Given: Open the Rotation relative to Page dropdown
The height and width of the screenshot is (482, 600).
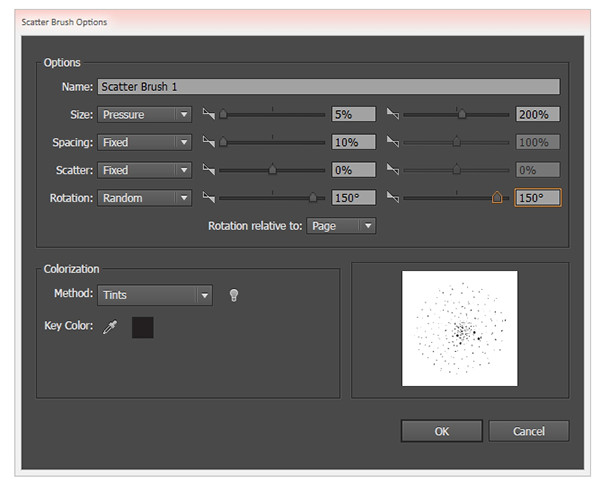Looking at the screenshot, I should tap(341, 226).
